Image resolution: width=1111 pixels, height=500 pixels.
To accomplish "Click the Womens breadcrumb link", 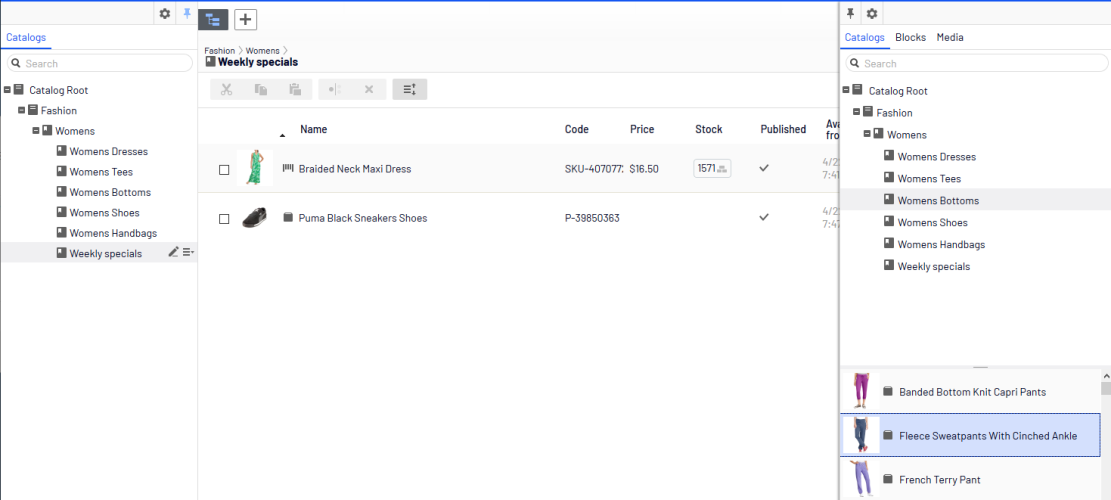I will tap(262, 50).
